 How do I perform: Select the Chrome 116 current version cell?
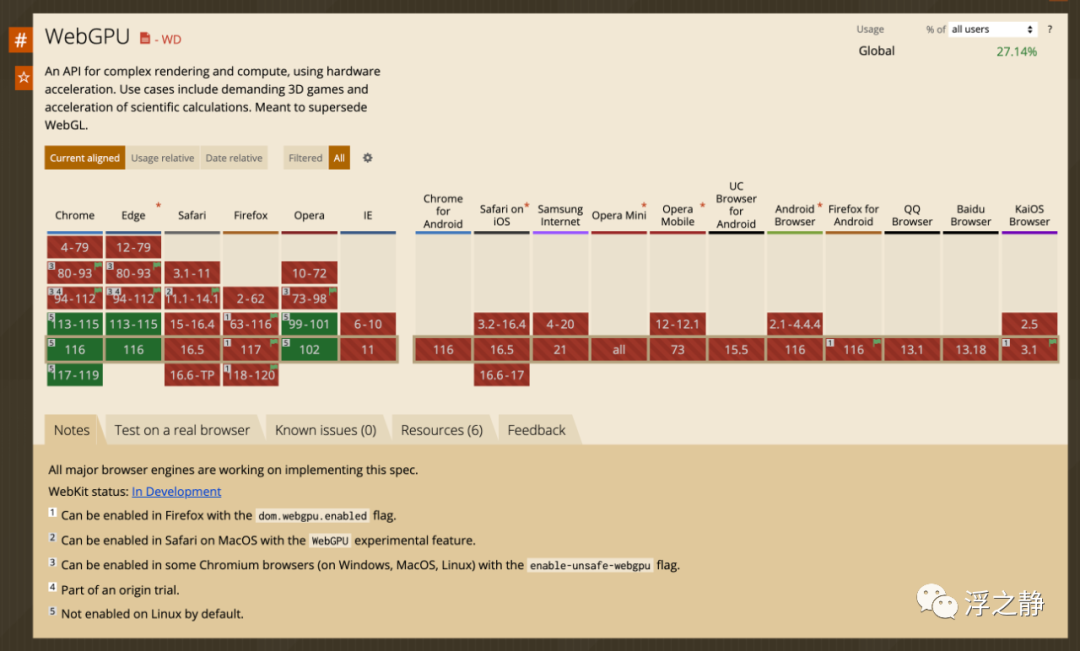pyautogui.click(x=75, y=349)
